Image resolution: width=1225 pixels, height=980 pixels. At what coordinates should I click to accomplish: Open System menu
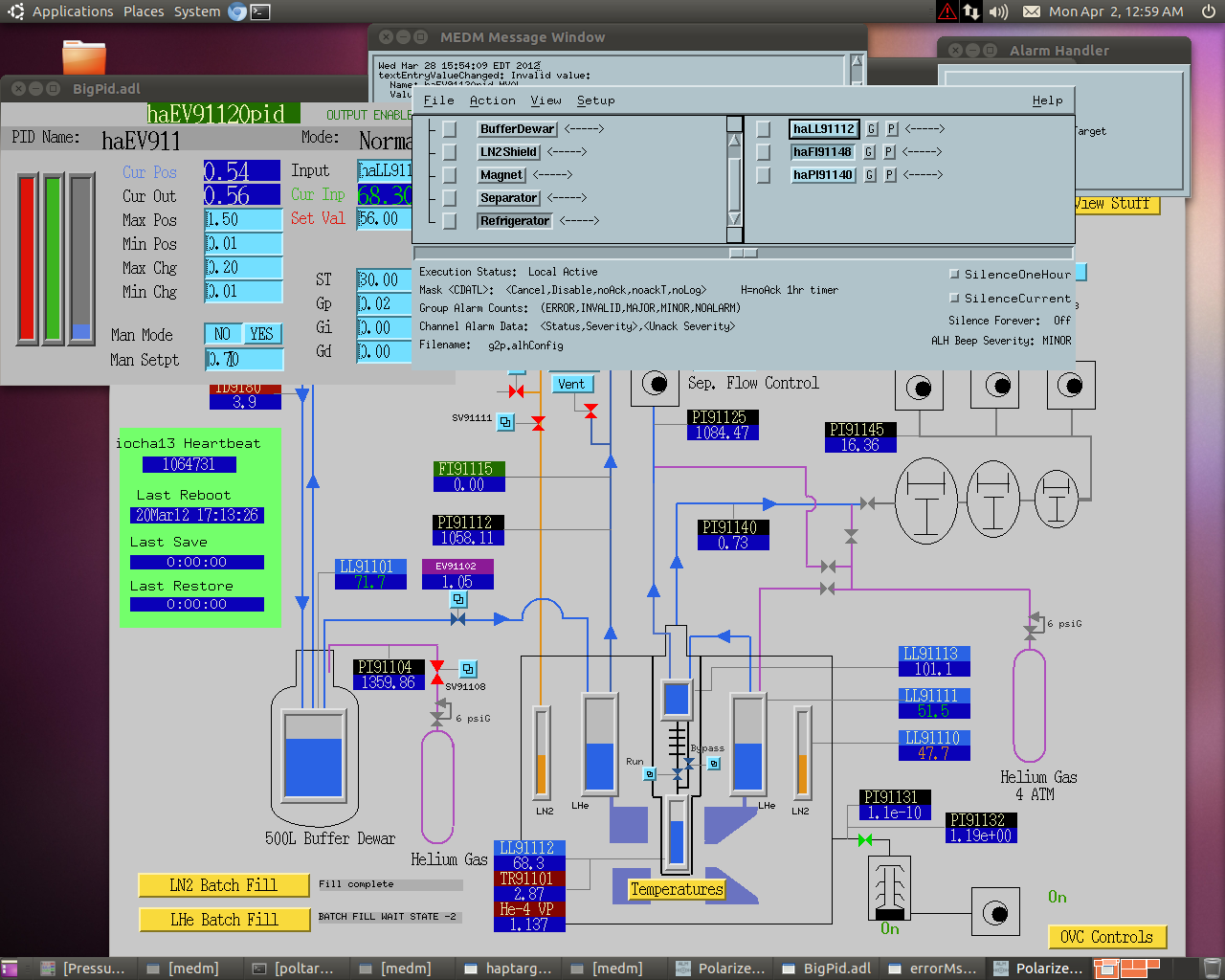(x=197, y=11)
